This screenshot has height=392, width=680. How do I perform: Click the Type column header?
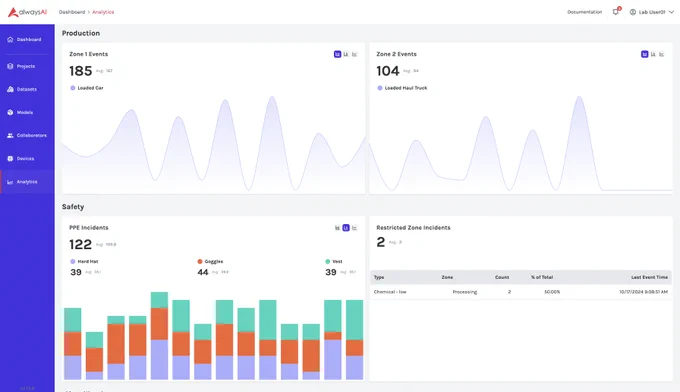pos(379,278)
